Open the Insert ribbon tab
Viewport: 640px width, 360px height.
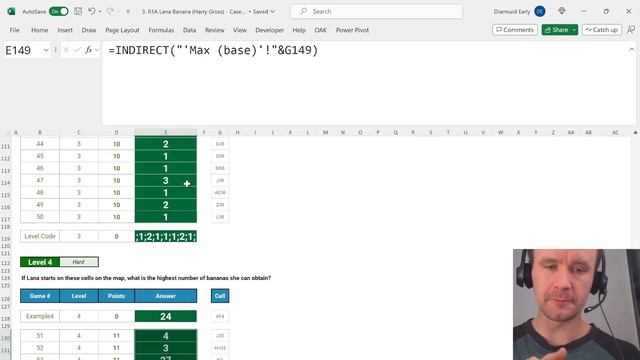pyautogui.click(x=65, y=30)
